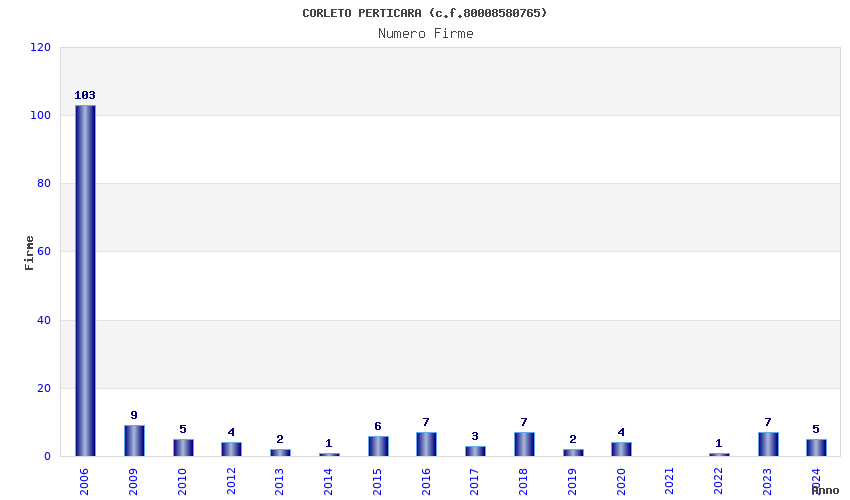Click the 120 value on y-axis
The image size is (850, 500).
(x=41, y=47)
